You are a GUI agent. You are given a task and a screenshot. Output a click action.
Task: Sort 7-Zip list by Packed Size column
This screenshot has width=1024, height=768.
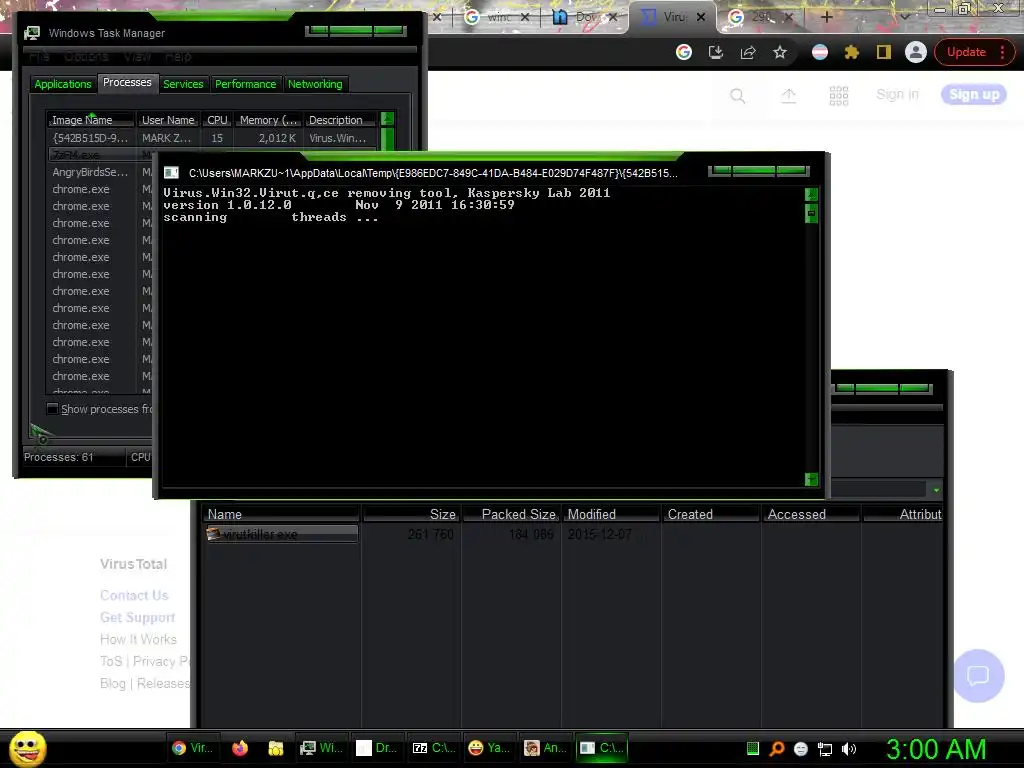[511, 514]
